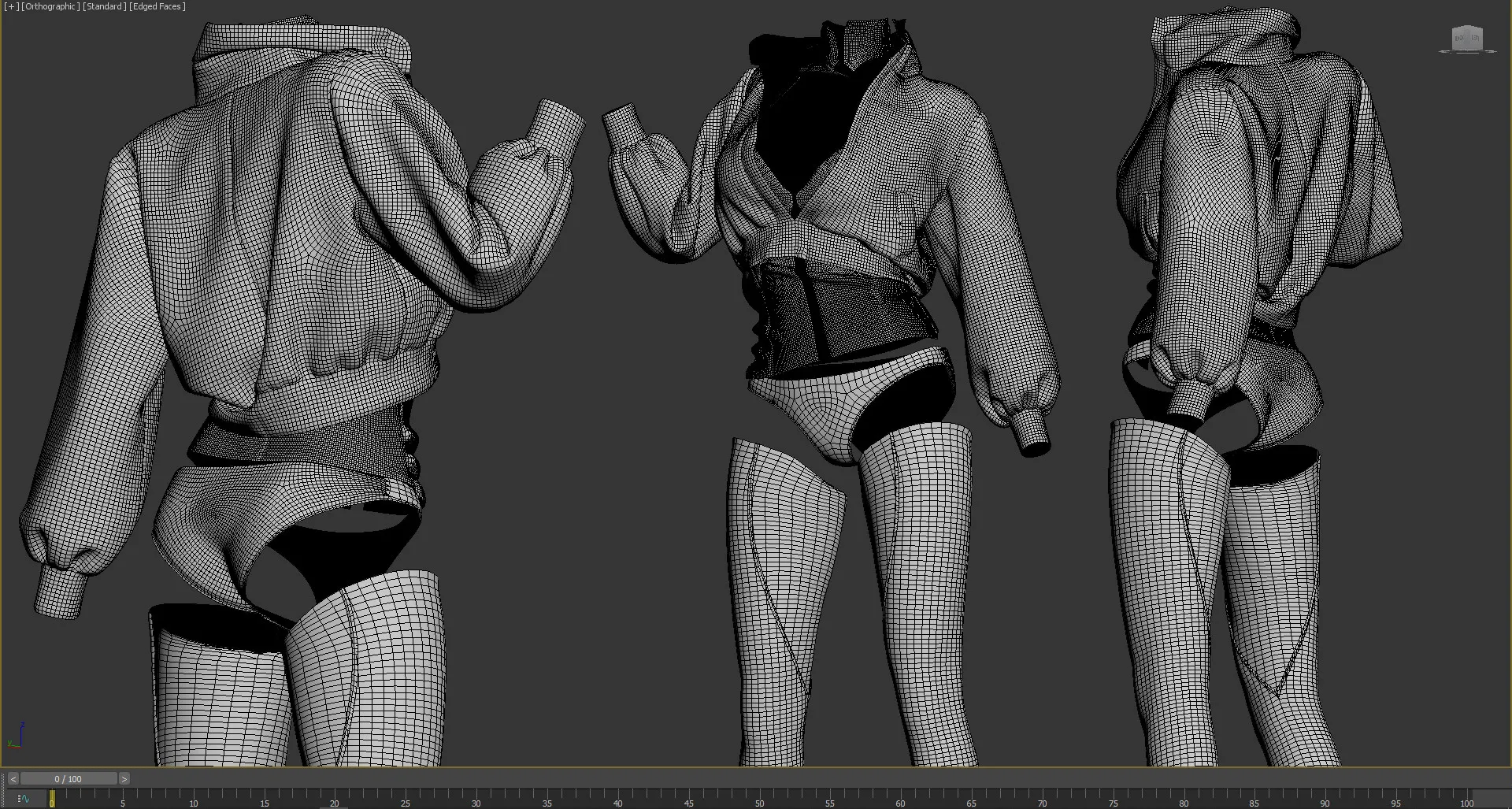Step to previous frame with left arrow
This screenshot has height=809, width=1512.
[x=13, y=779]
